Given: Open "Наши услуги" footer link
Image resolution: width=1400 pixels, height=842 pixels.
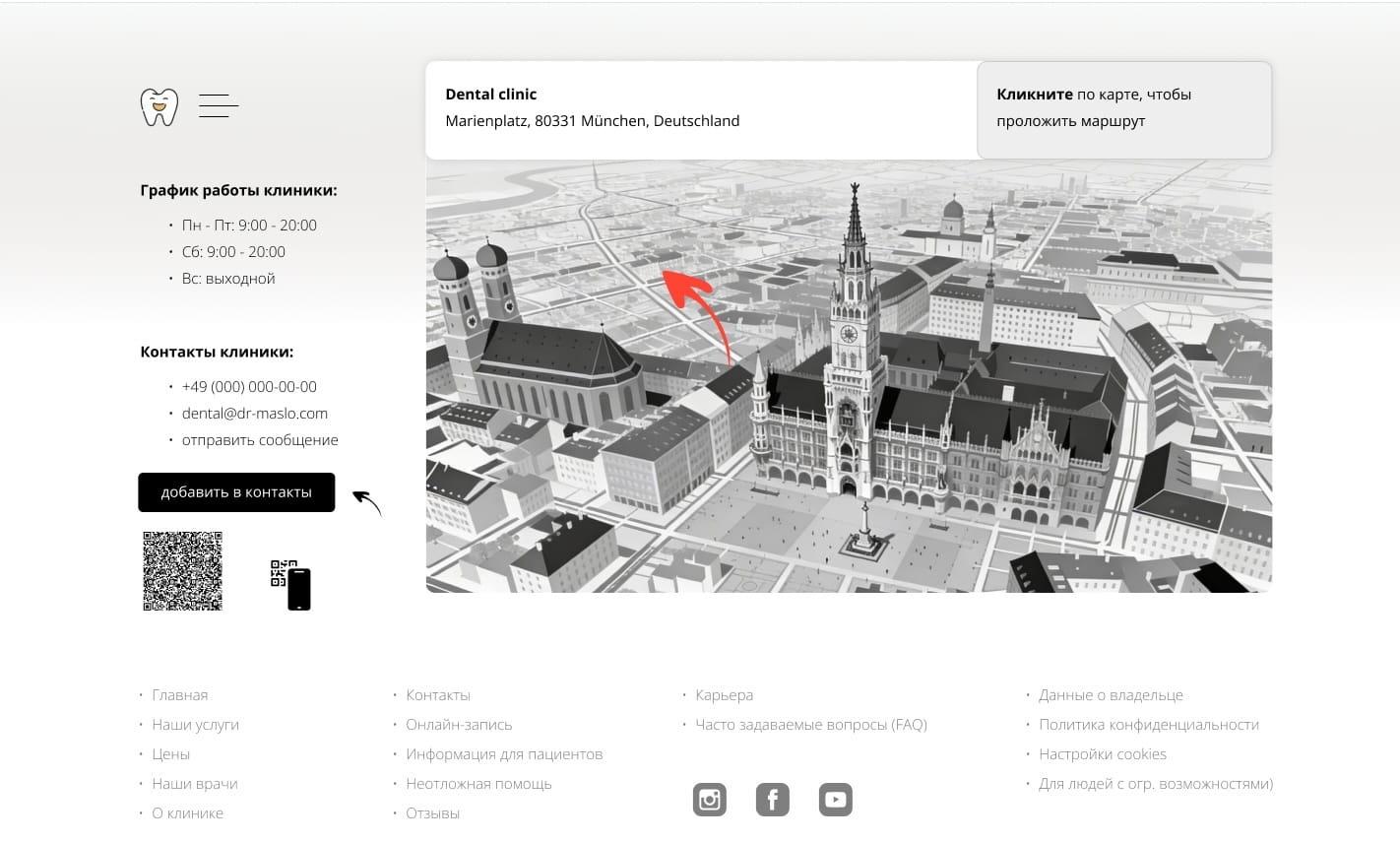Looking at the screenshot, I should (196, 725).
